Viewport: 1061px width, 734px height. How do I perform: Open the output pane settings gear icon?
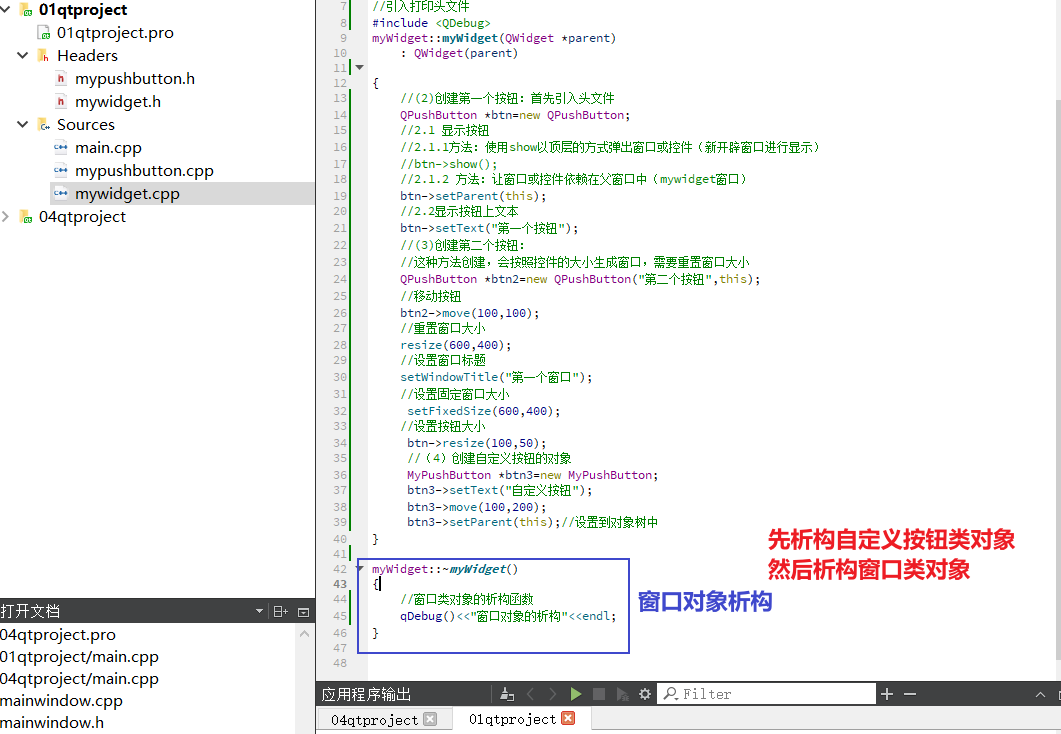[x=644, y=693]
